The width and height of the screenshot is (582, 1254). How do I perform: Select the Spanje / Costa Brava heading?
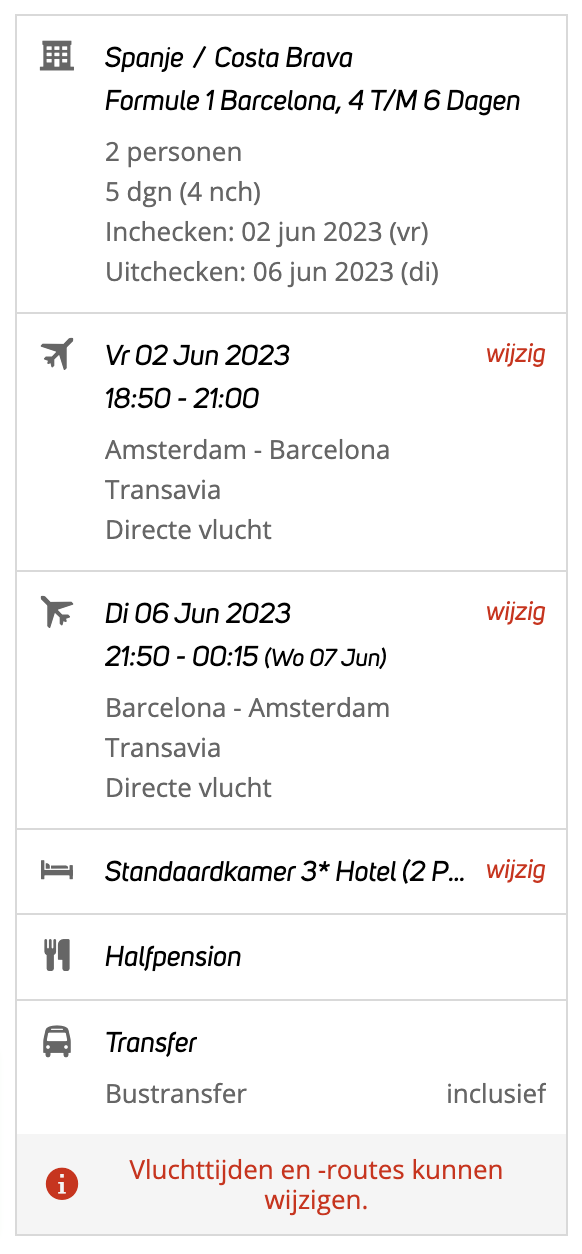coord(229,58)
